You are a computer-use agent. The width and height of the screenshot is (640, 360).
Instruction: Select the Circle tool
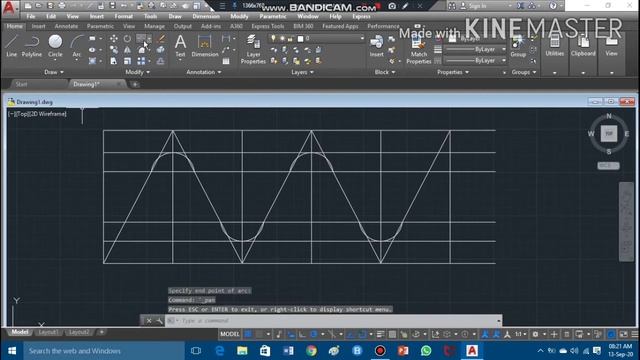point(55,46)
